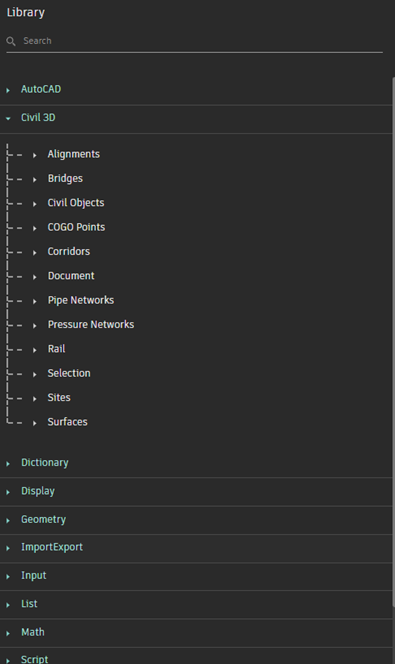Expand the Surfaces arrow
The image size is (395, 664).
[x=35, y=423]
